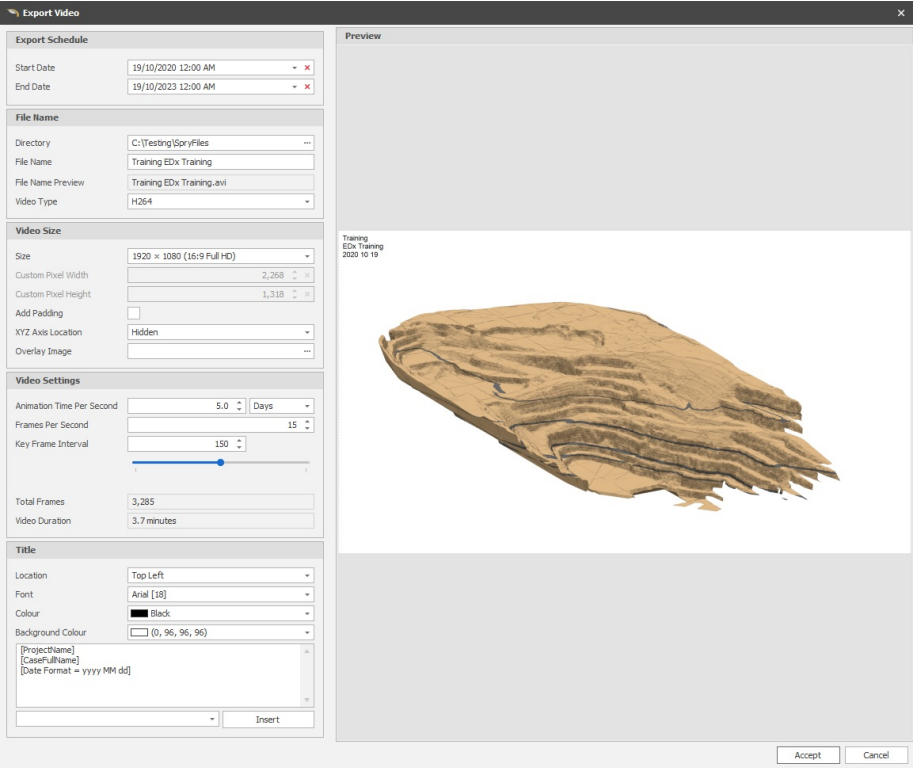Image resolution: width=913 pixels, height=768 pixels.
Task: Clear the Start Date field
Action: pyautogui.click(x=305, y=67)
